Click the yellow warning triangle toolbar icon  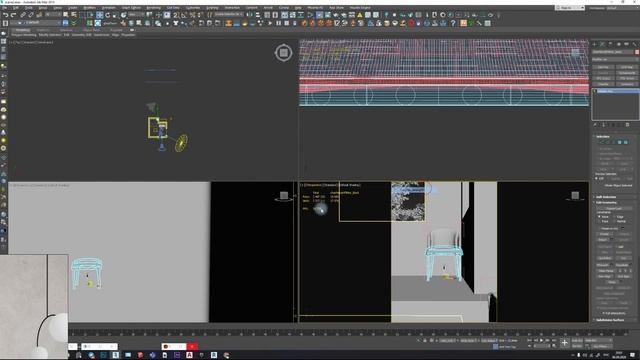(360, 15)
